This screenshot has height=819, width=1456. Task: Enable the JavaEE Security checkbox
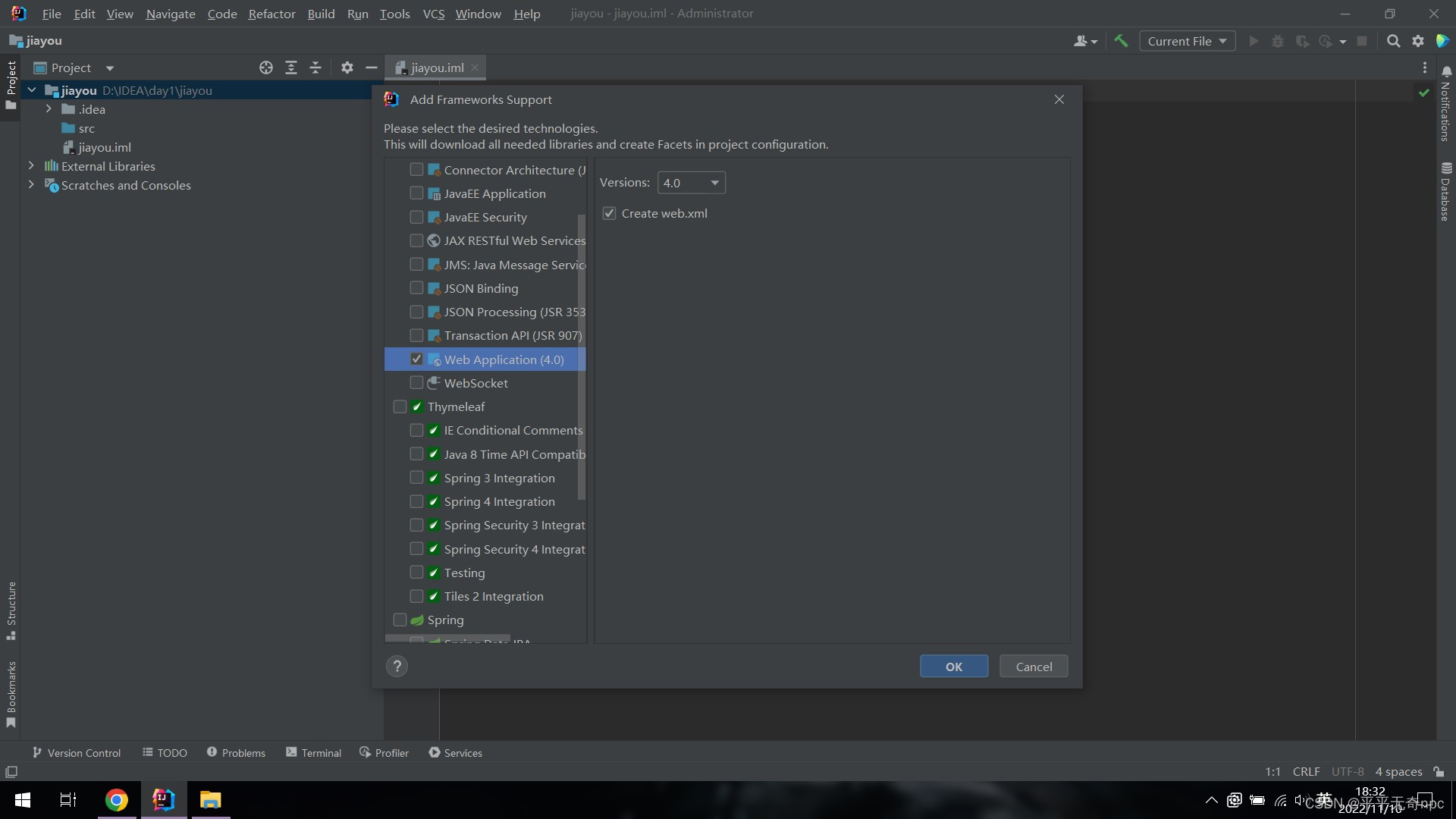[x=416, y=217]
